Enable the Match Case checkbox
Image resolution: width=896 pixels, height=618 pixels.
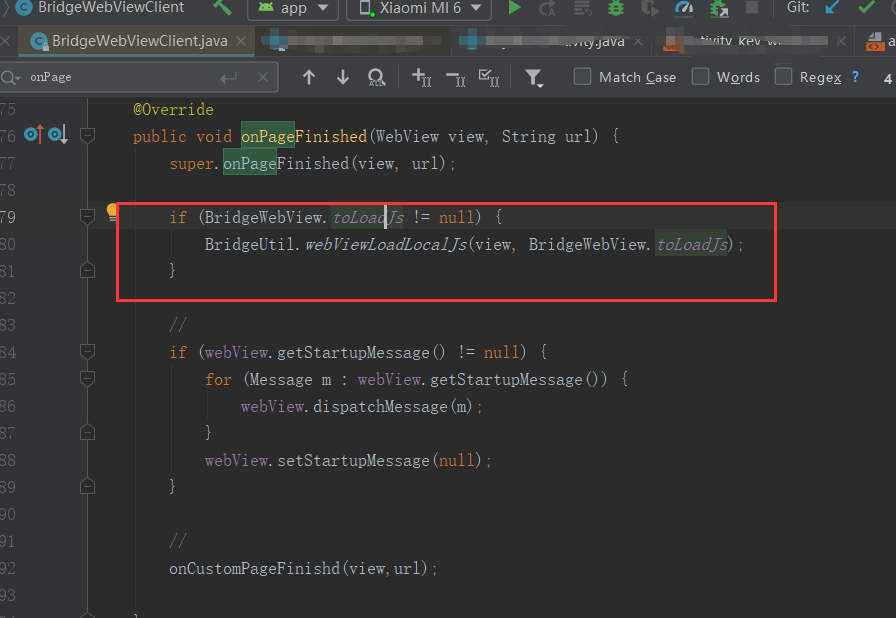pos(581,76)
